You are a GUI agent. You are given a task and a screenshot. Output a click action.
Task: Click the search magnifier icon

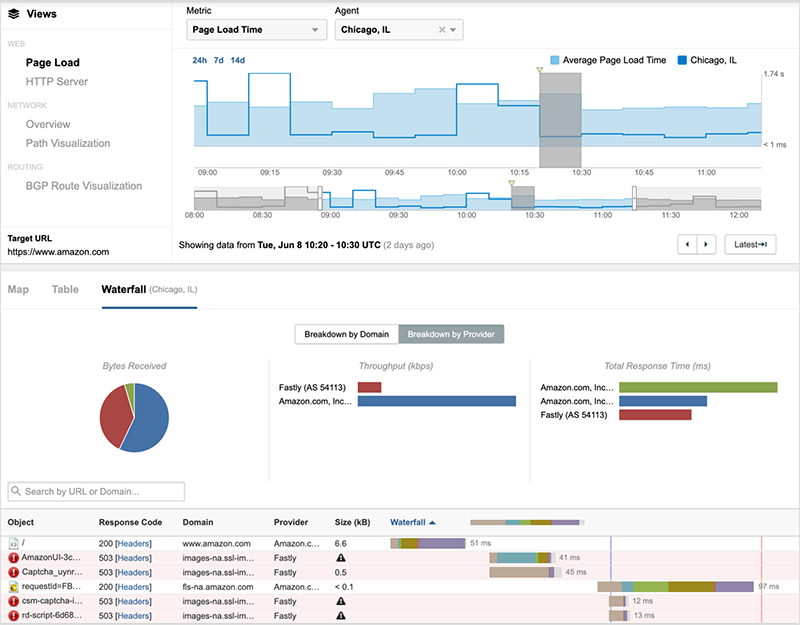(x=17, y=492)
